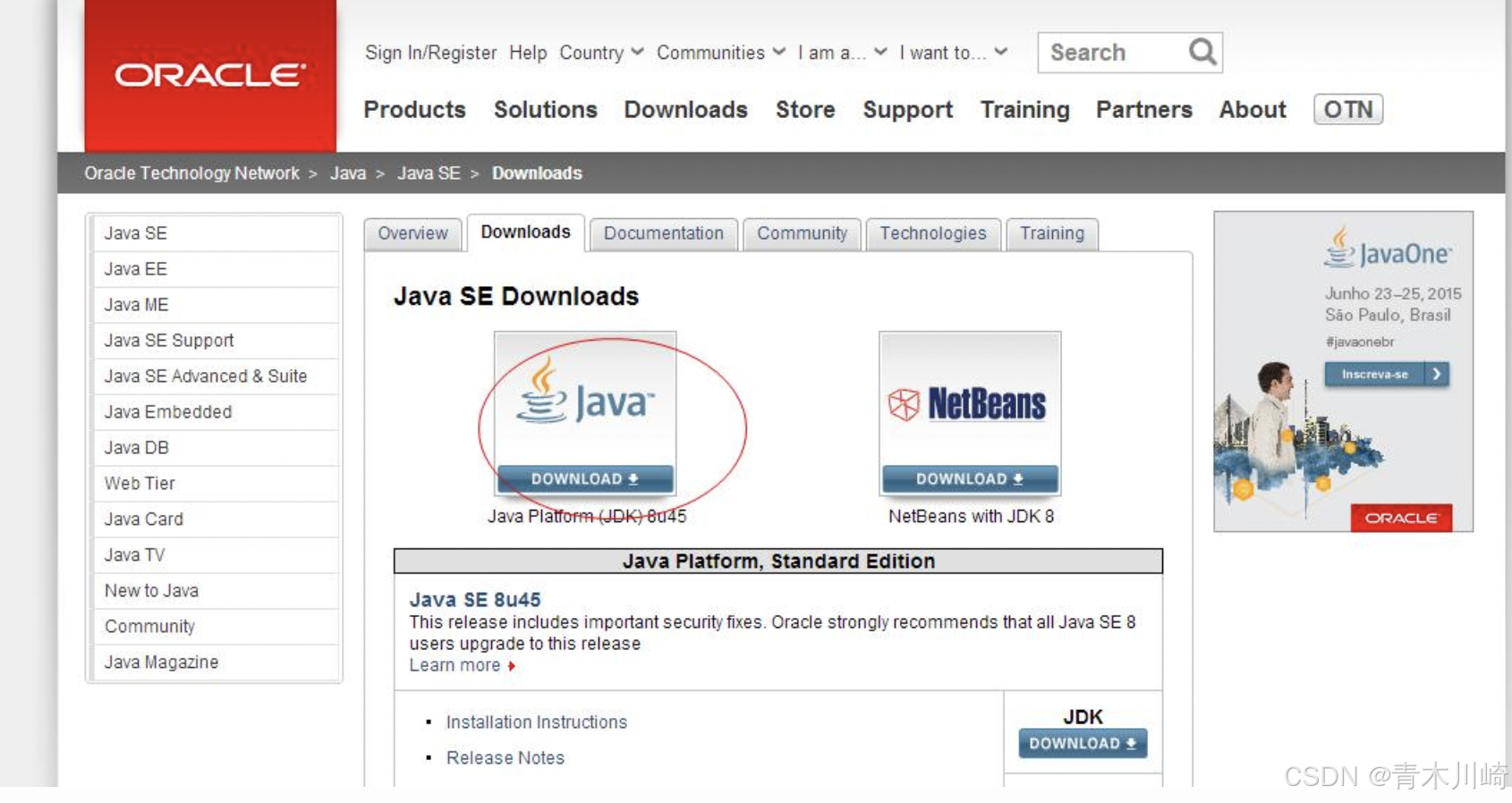Open the About menu
This screenshot has height=803, width=1512.
[1252, 109]
